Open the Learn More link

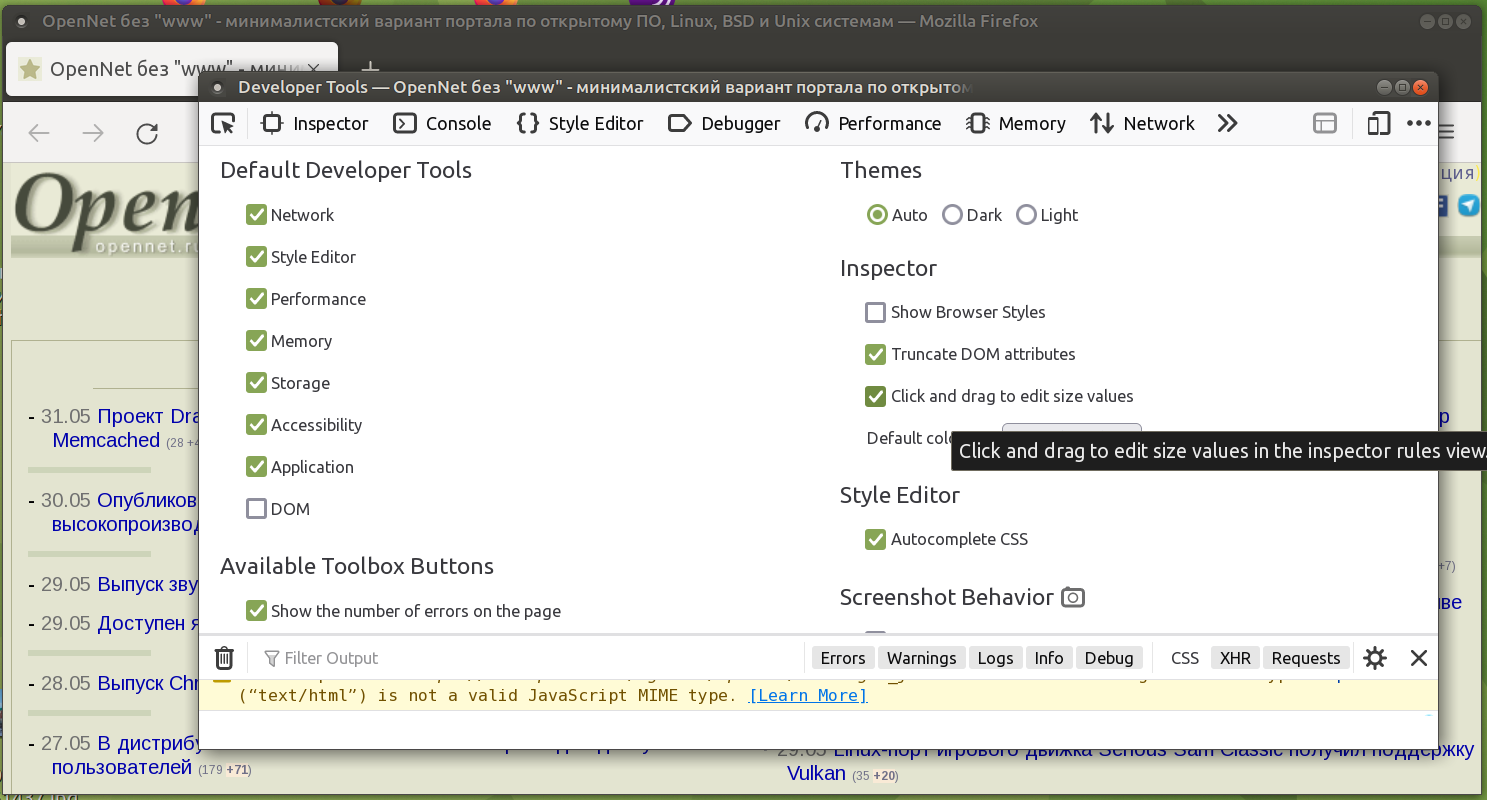(808, 695)
